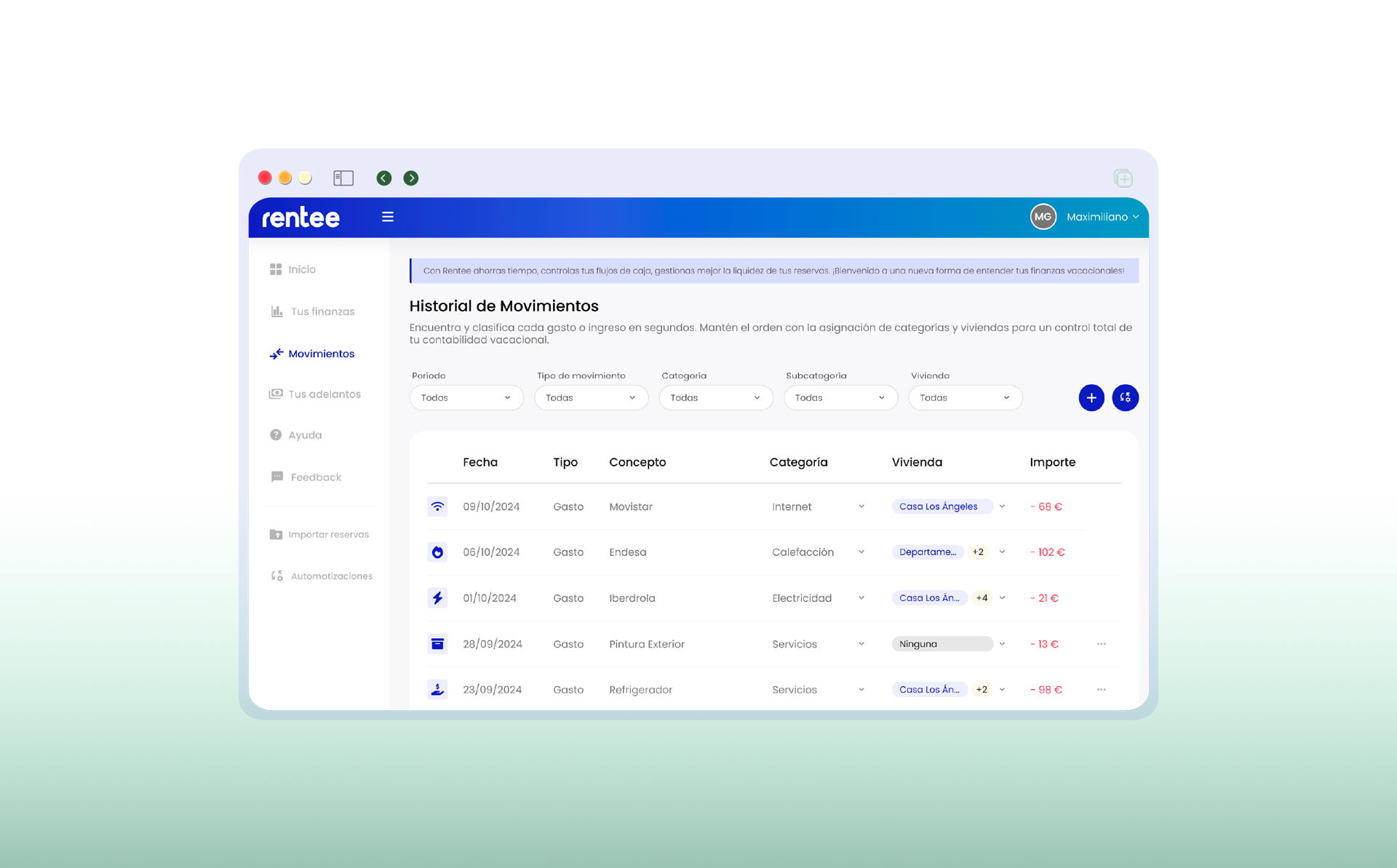Open Automatizaciones in the sidebar
This screenshot has width=1397, height=868.
[x=331, y=576]
